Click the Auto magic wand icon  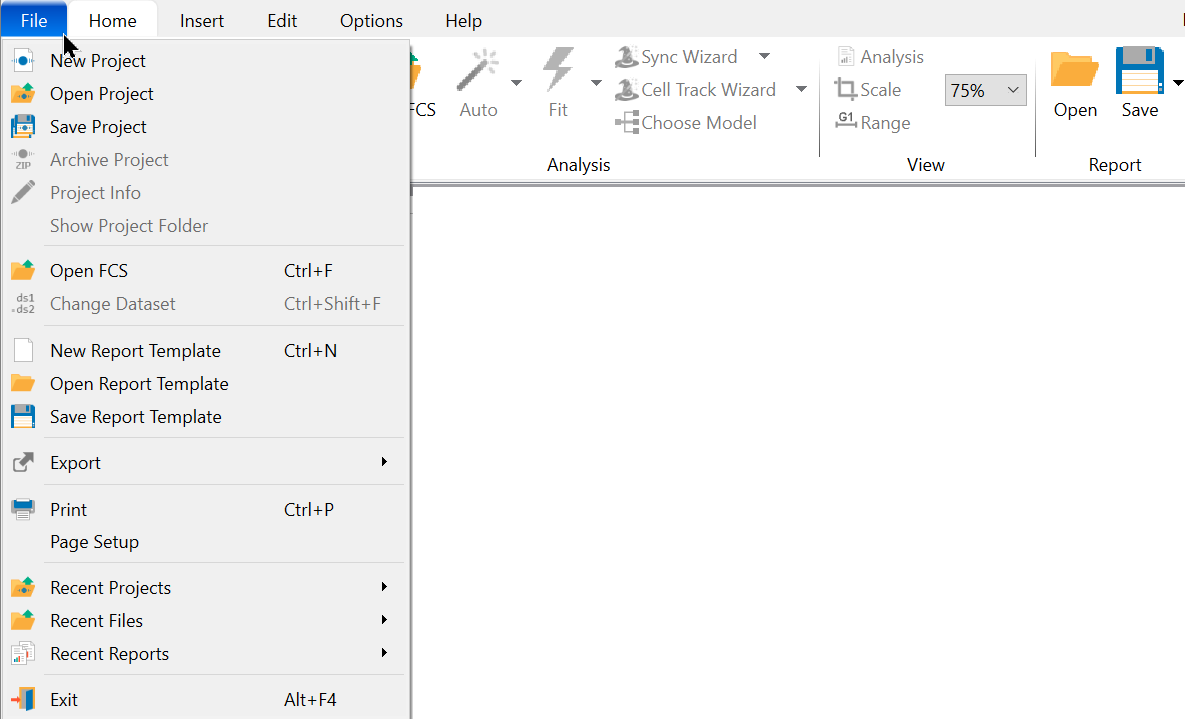coord(478,71)
